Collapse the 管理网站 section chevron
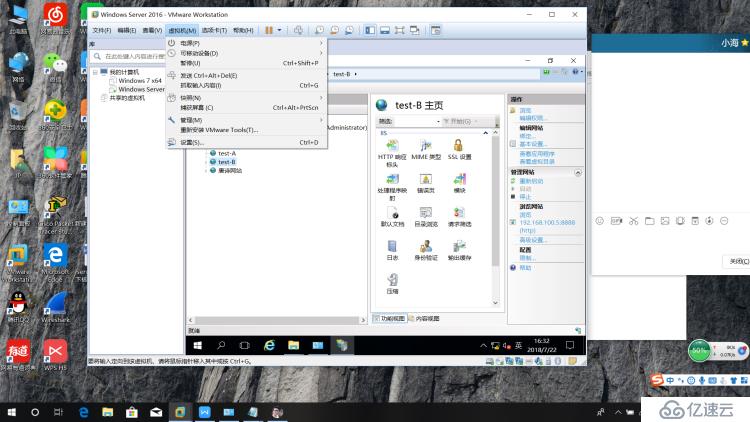This screenshot has width=750, height=422. tap(578, 172)
